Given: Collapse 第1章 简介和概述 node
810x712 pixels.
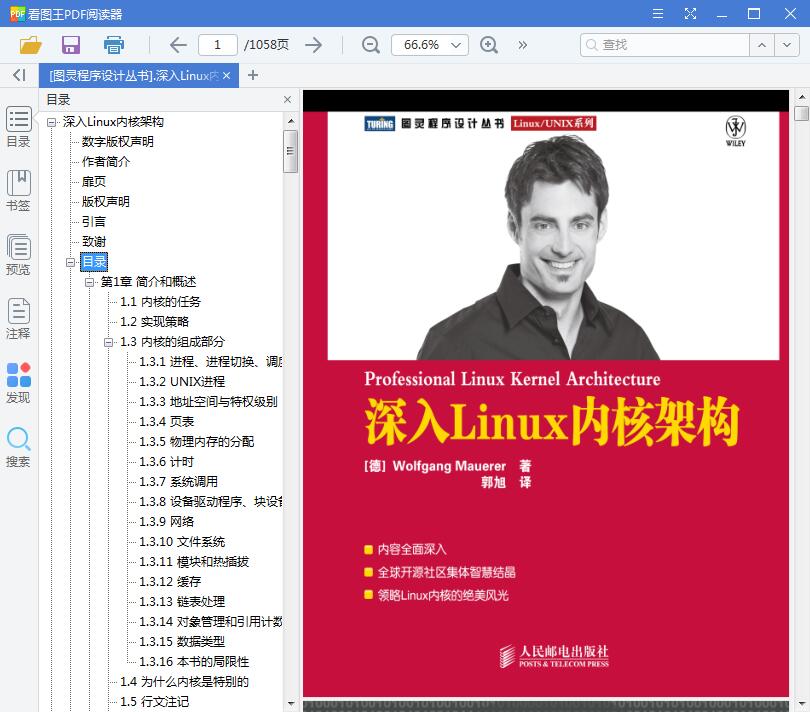Looking at the screenshot, I should (89, 282).
